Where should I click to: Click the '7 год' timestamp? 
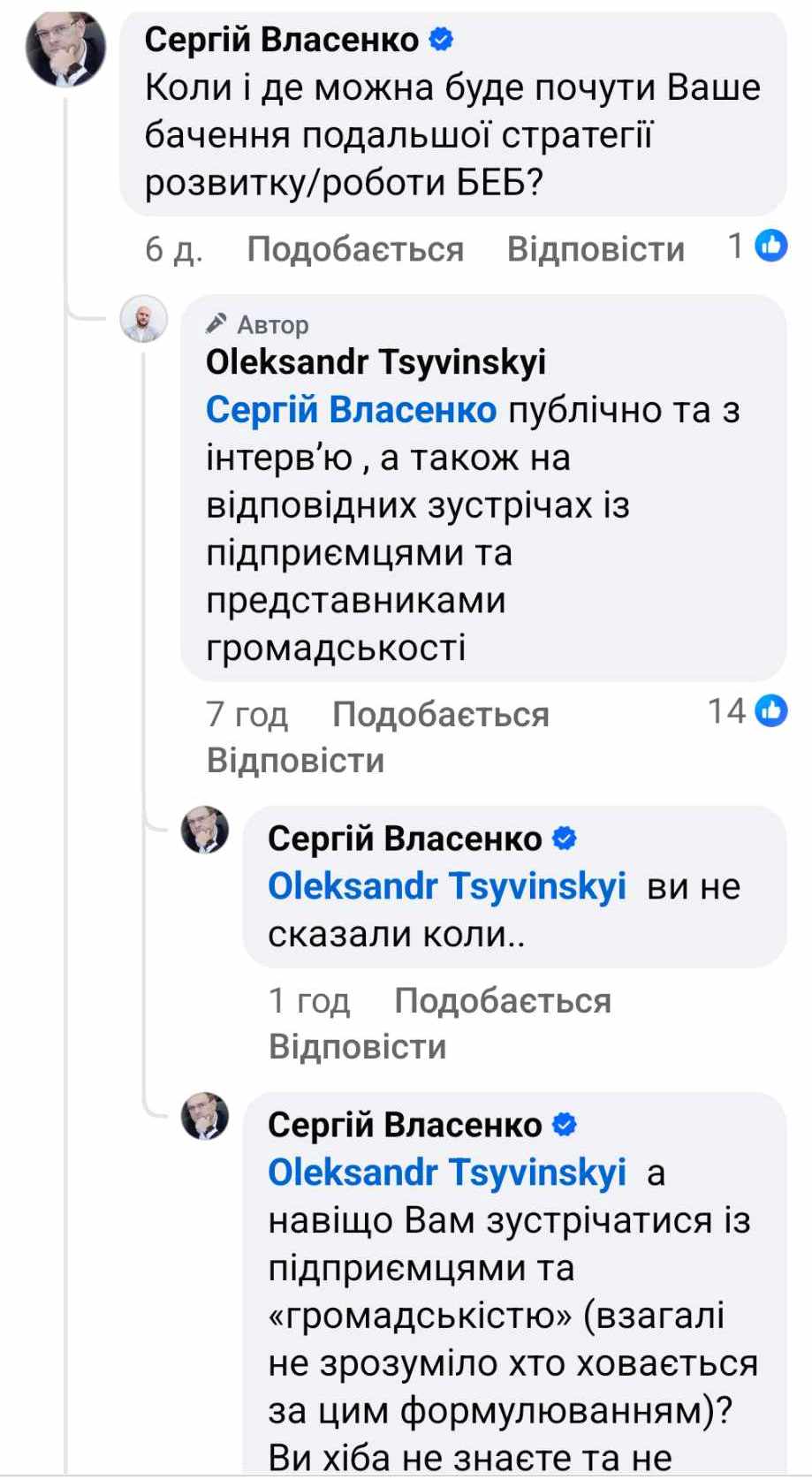247,714
